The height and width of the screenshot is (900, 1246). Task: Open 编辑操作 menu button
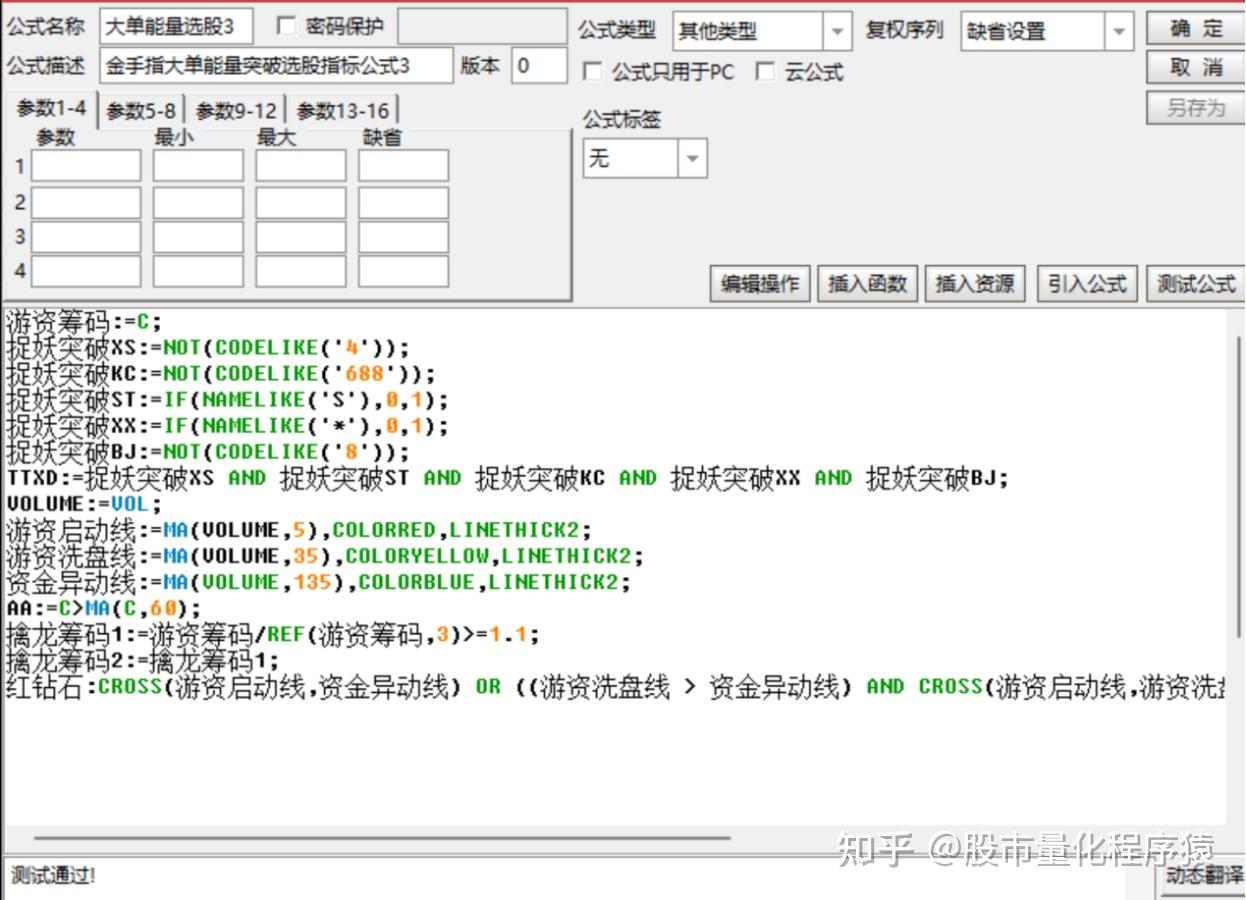click(x=760, y=284)
